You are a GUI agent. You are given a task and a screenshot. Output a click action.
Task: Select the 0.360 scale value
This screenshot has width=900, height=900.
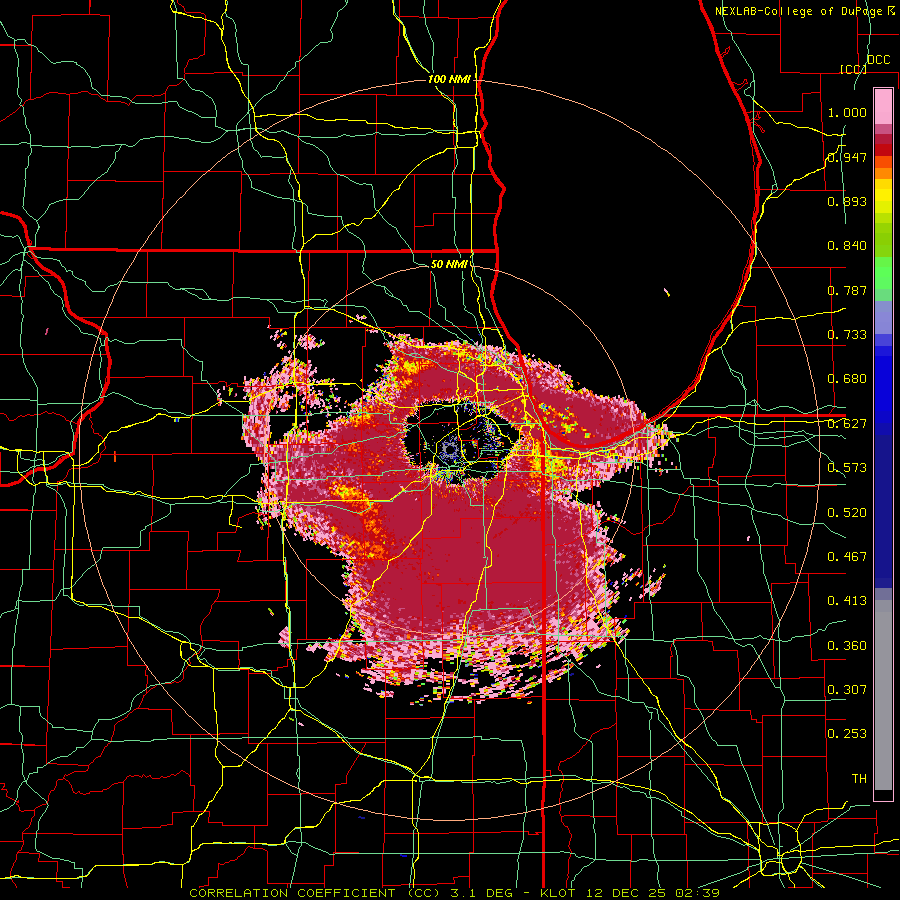(847, 646)
